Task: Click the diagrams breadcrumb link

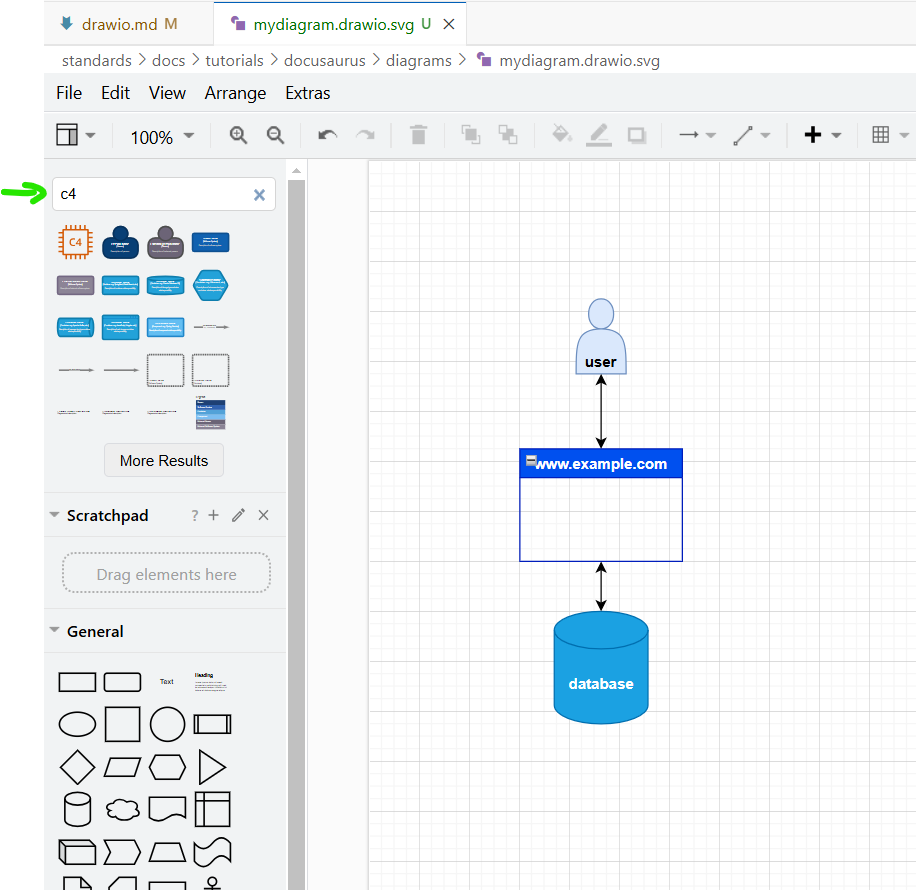Action: tap(418, 60)
